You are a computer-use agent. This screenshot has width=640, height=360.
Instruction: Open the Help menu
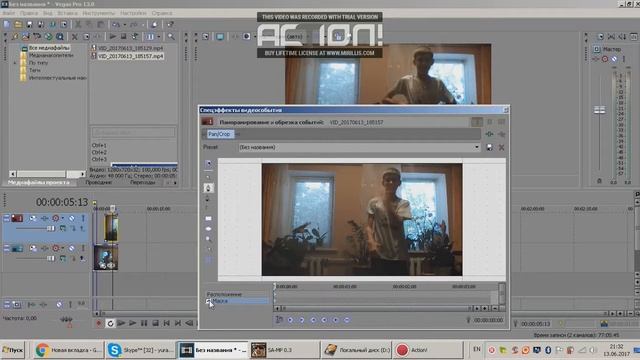162,13
